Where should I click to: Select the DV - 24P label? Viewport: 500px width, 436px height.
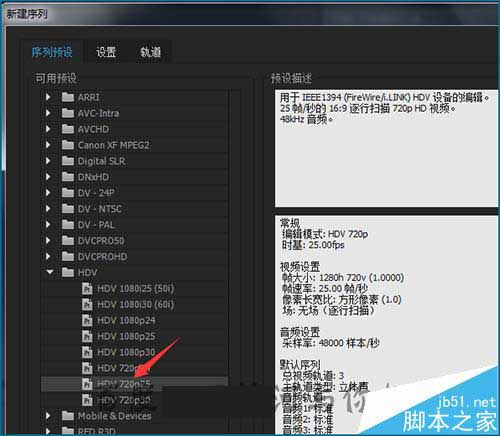(96, 193)
